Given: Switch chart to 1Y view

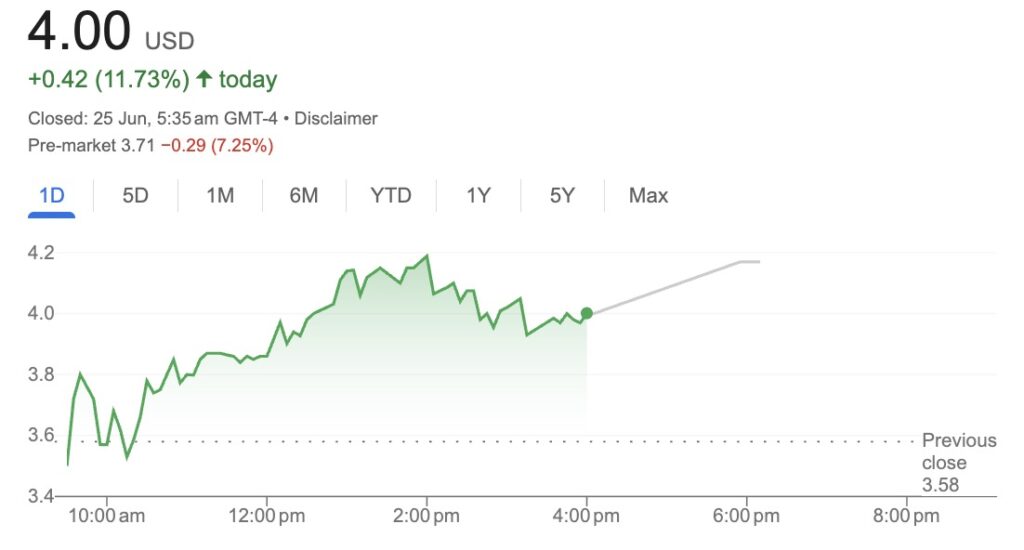Looking at the screenshot, I should (478, 195).
